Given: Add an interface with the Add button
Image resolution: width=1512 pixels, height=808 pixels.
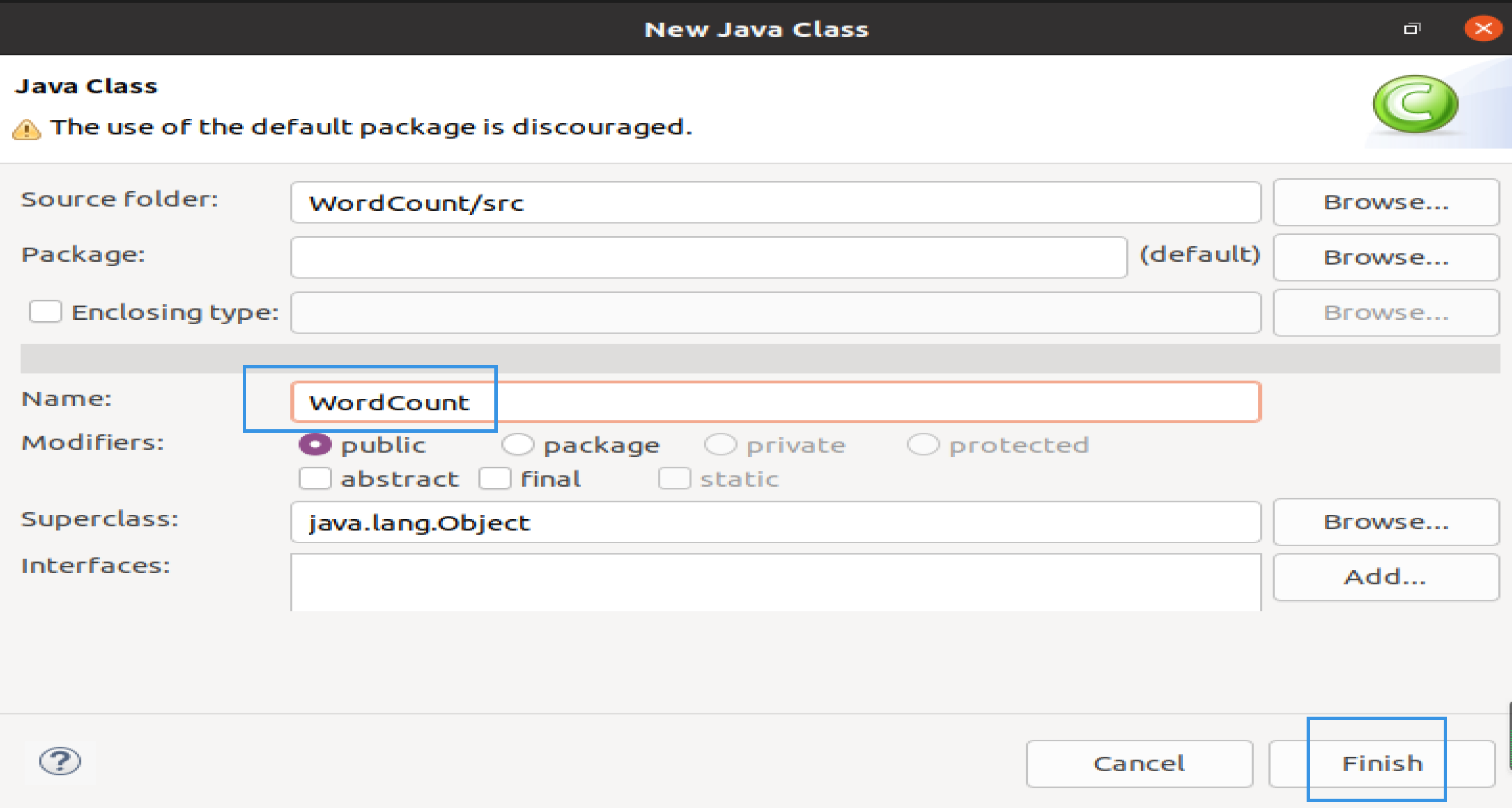Looking at the screenshot, I should (1386, 577).
